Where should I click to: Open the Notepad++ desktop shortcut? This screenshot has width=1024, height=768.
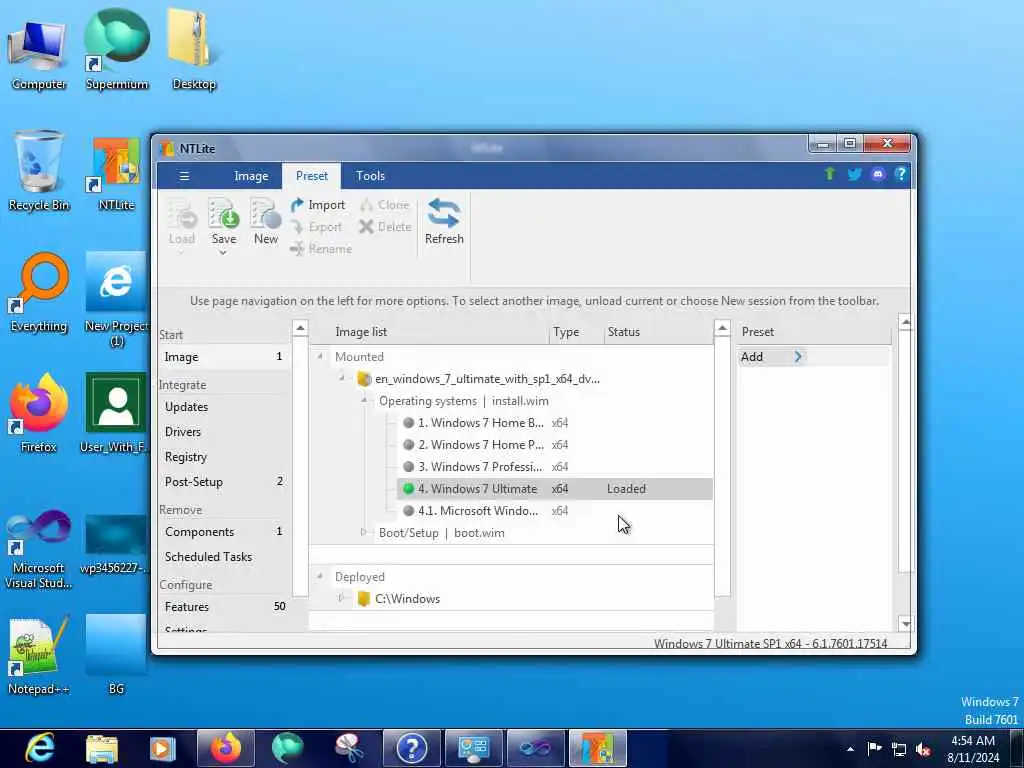(39, 655)
